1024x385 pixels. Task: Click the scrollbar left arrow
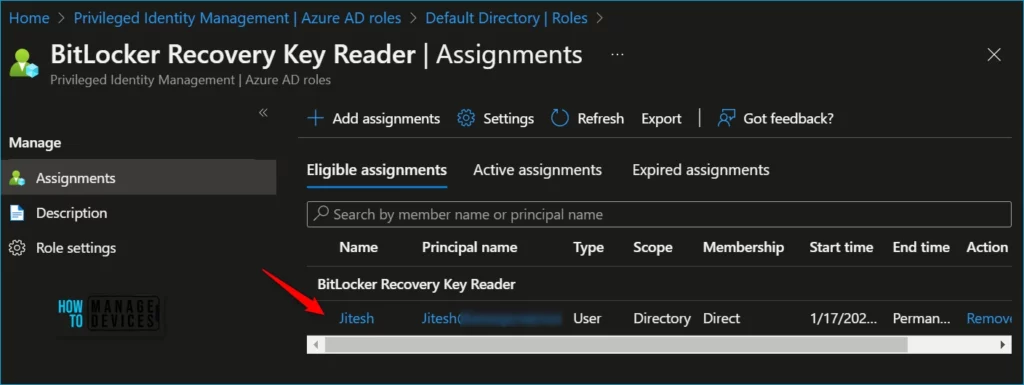(315, 345)
